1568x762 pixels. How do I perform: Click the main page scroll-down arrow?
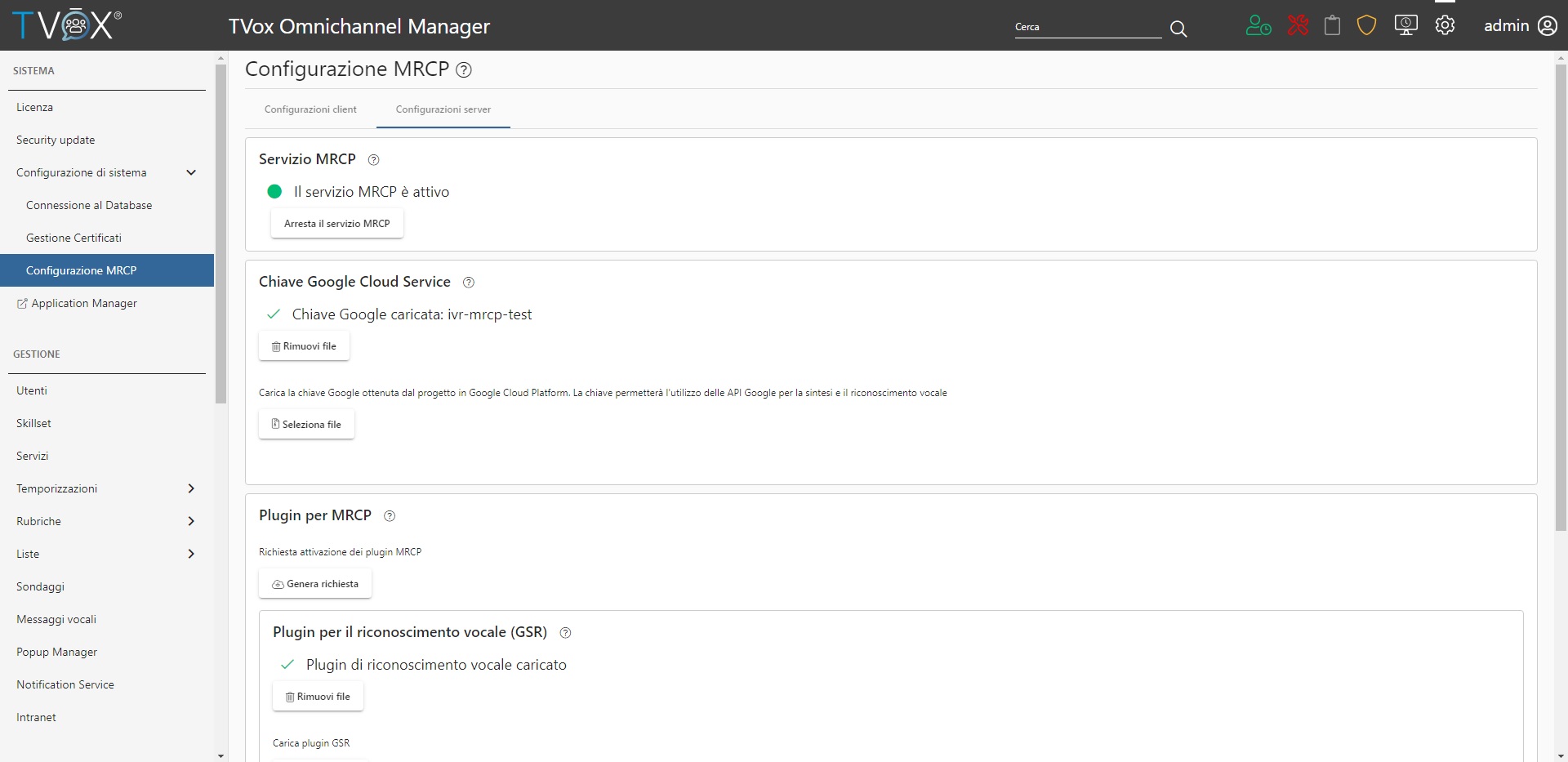pyautogui.click(x=1561, y=756)
